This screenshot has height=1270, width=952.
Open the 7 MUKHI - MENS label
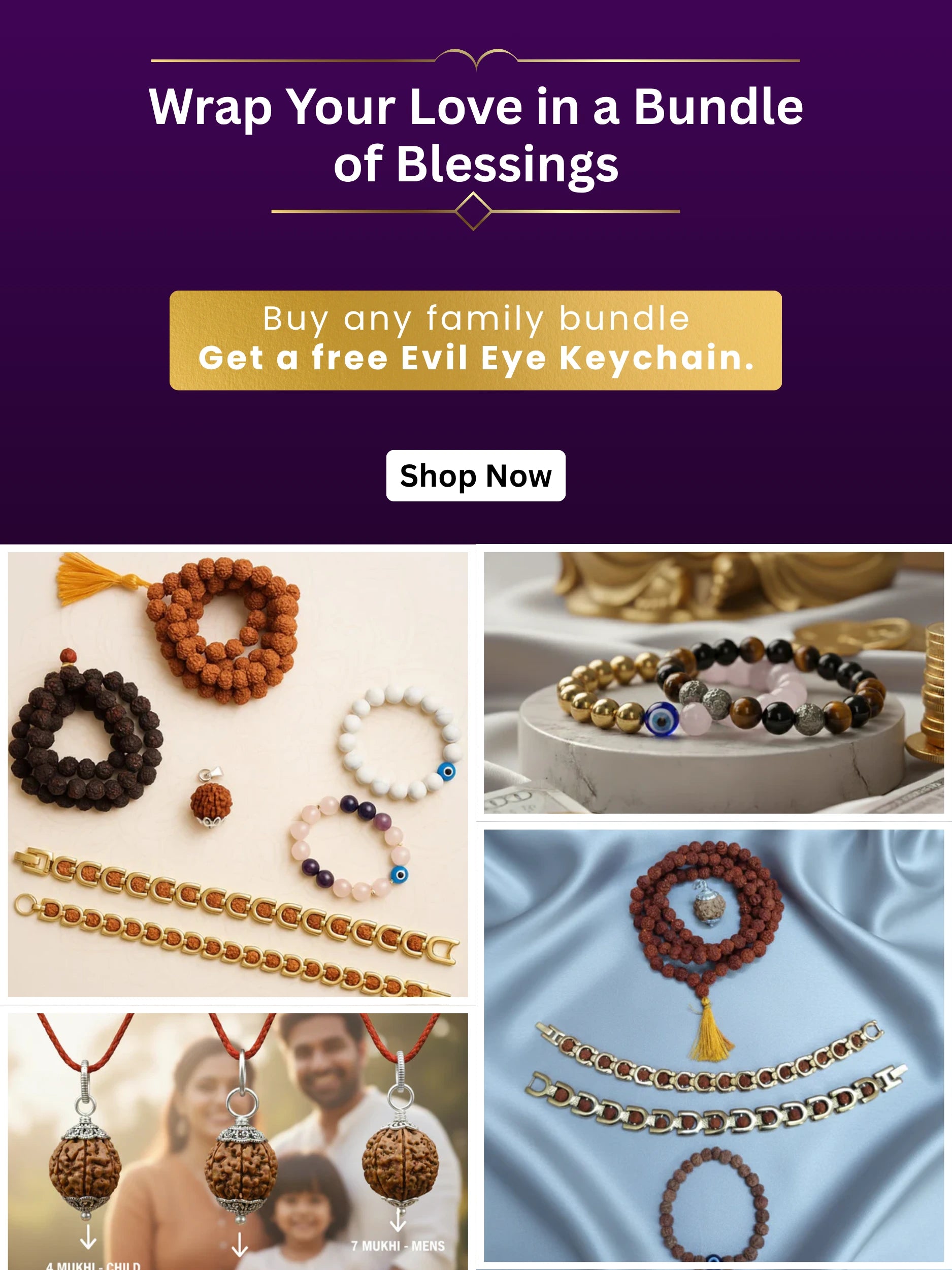398,1247
